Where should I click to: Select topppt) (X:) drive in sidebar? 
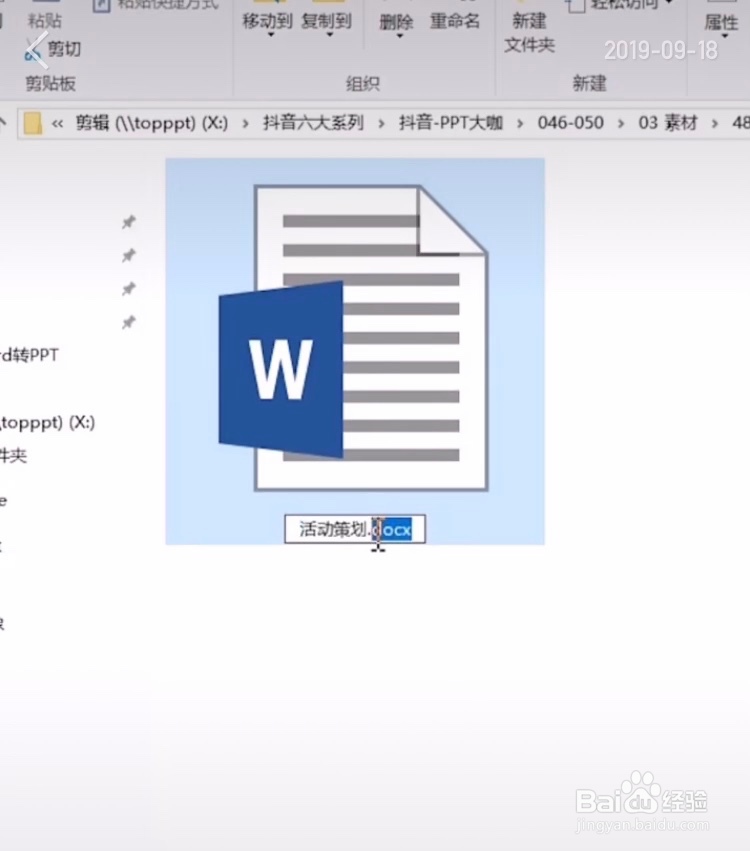coord(47,422)
